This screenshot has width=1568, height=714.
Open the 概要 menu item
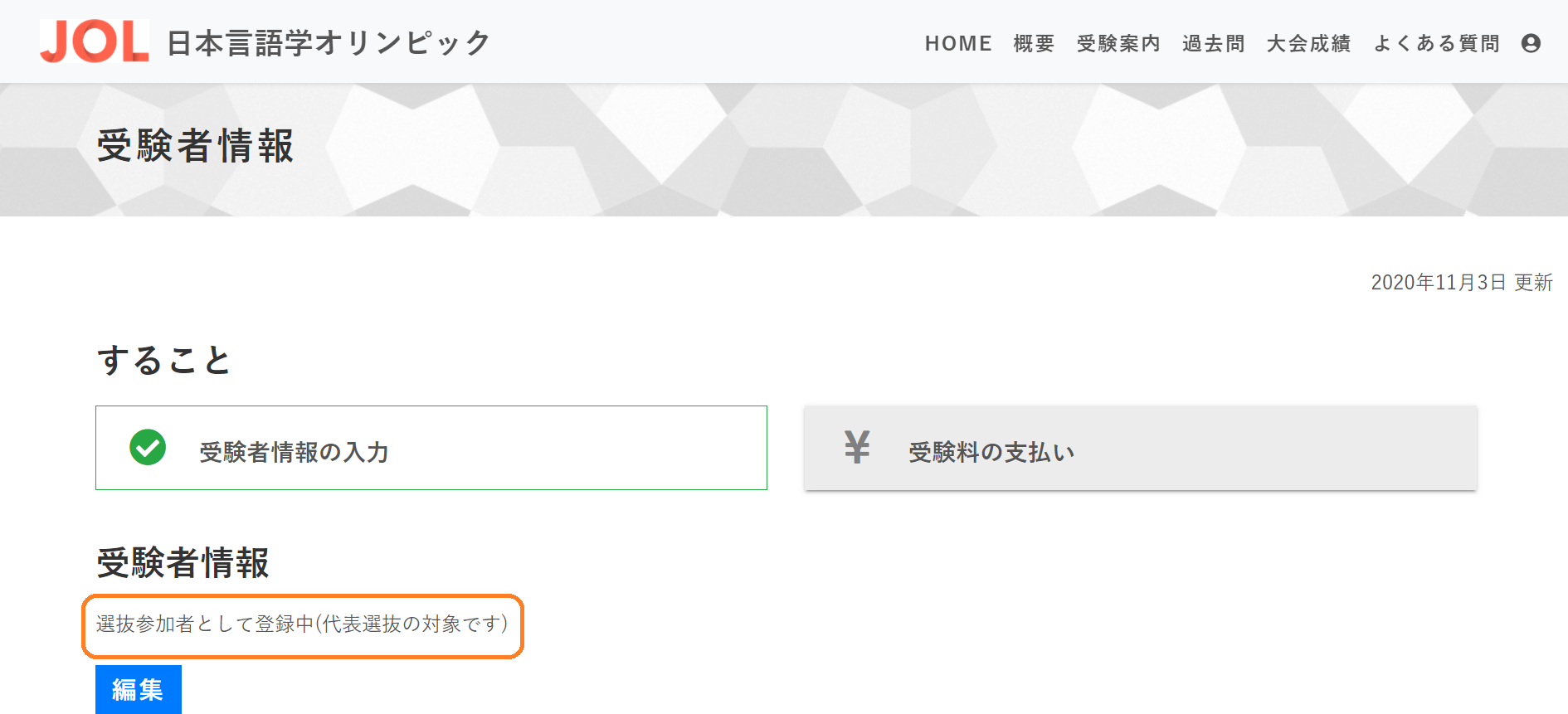pos(1034,43)
